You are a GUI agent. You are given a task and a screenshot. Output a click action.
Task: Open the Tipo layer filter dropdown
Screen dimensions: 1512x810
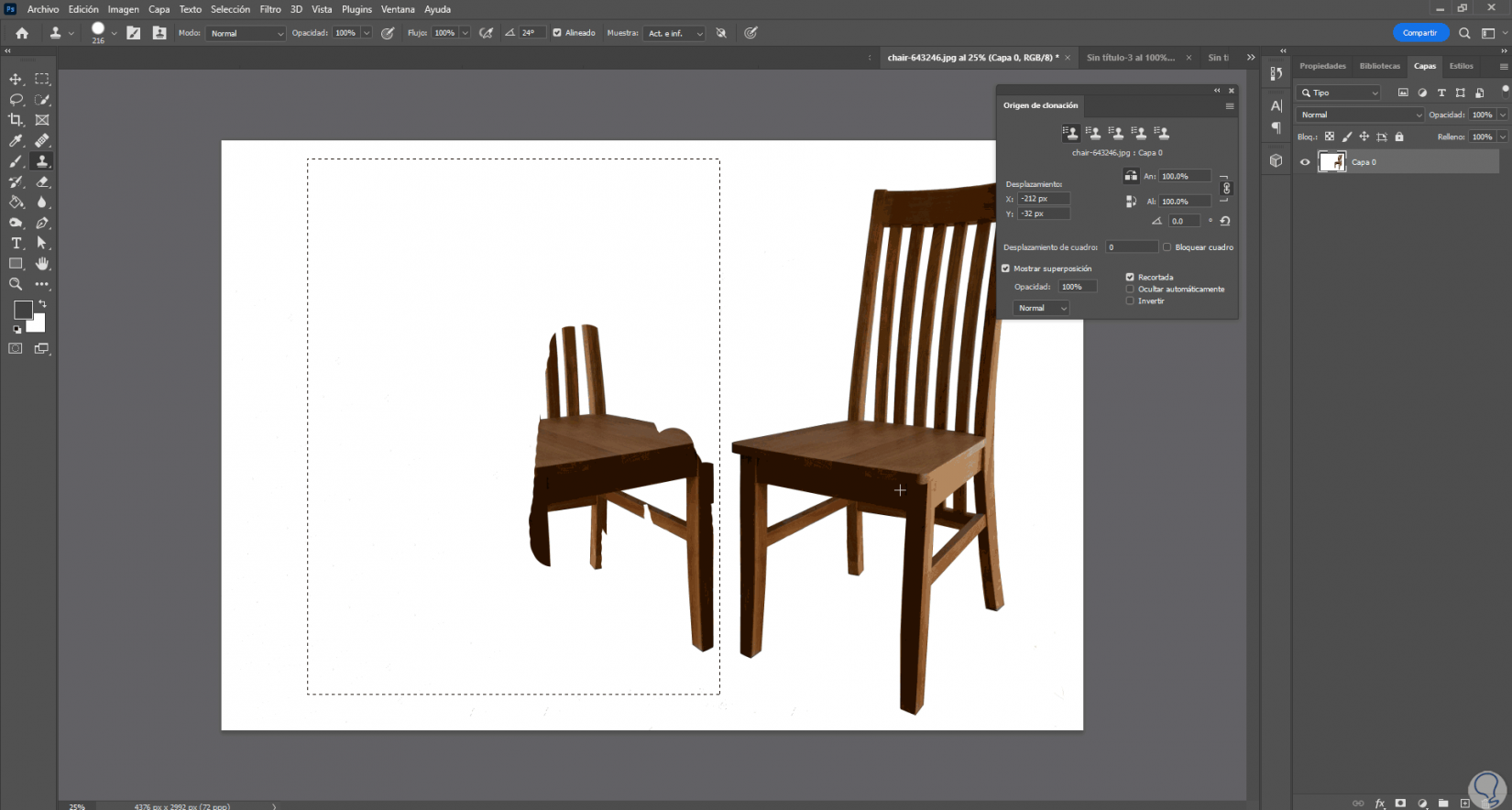[1340, 93]
